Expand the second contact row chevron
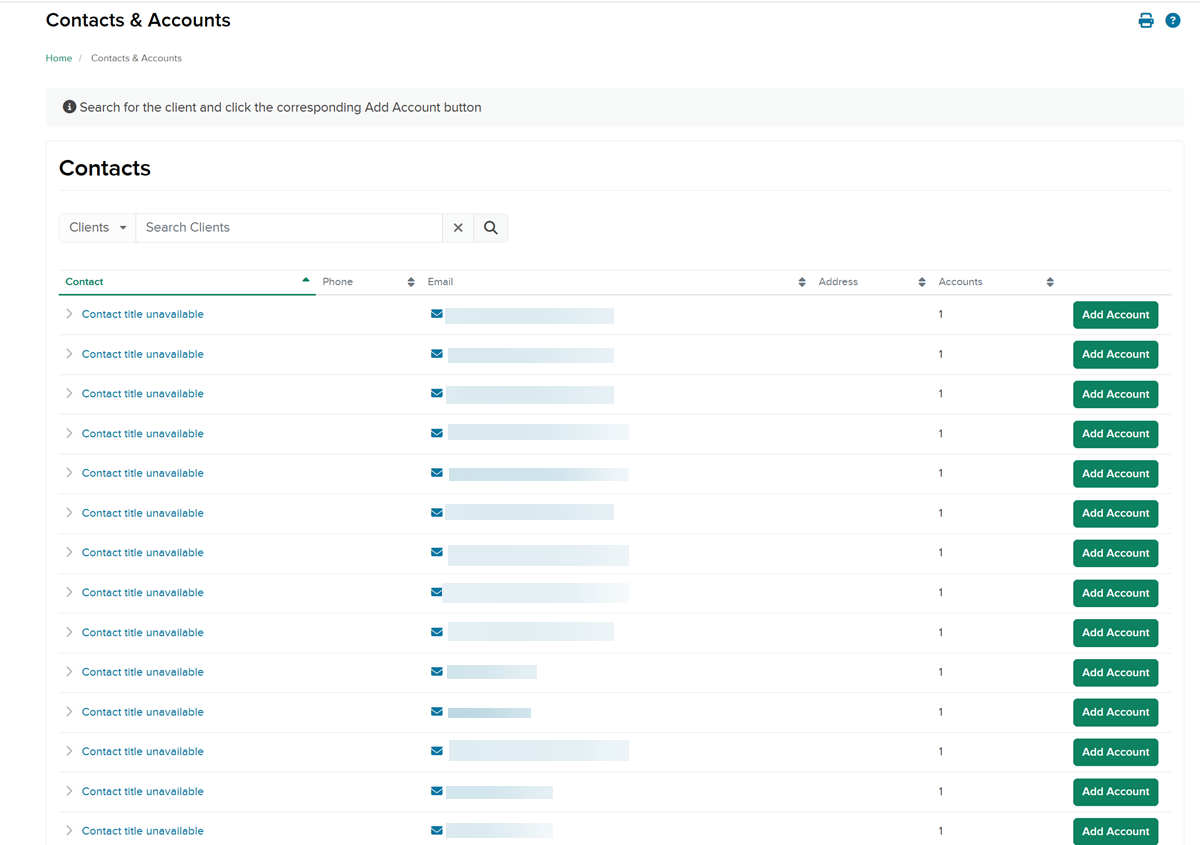 69,354
